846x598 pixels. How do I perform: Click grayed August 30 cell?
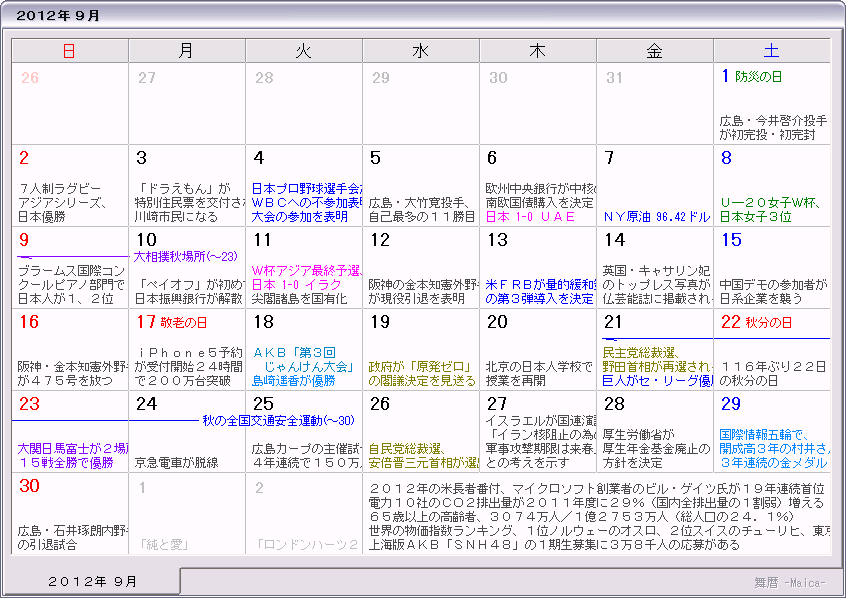[x=538, y=104]
